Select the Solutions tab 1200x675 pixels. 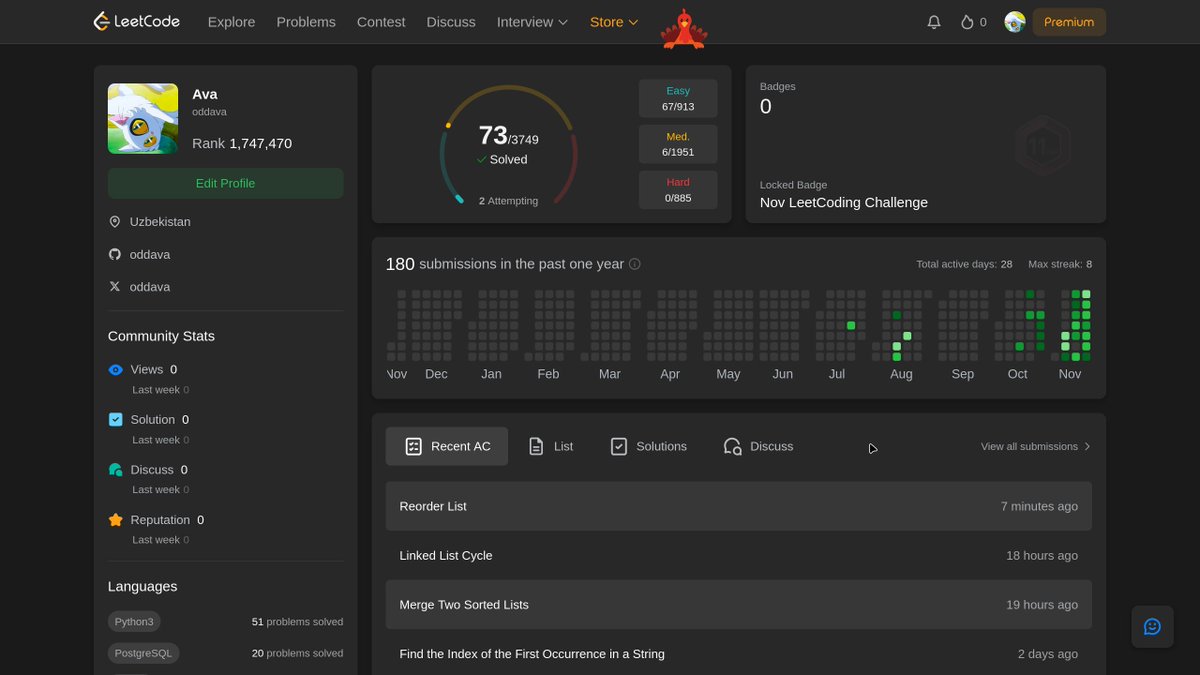coord(649,447)
